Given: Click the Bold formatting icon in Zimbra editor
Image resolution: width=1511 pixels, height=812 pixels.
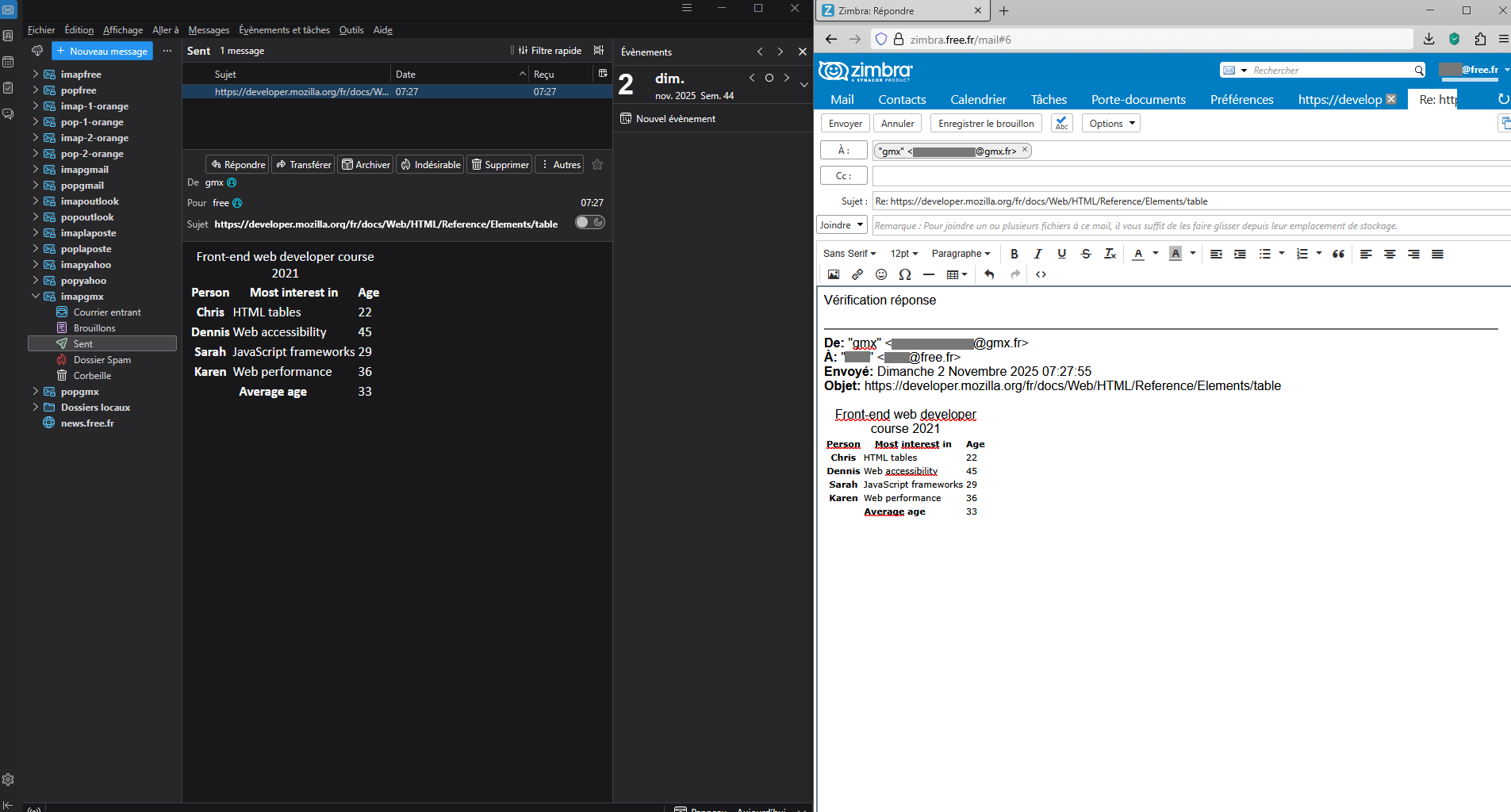Looking at the screenshot, I should [1014, 254].
